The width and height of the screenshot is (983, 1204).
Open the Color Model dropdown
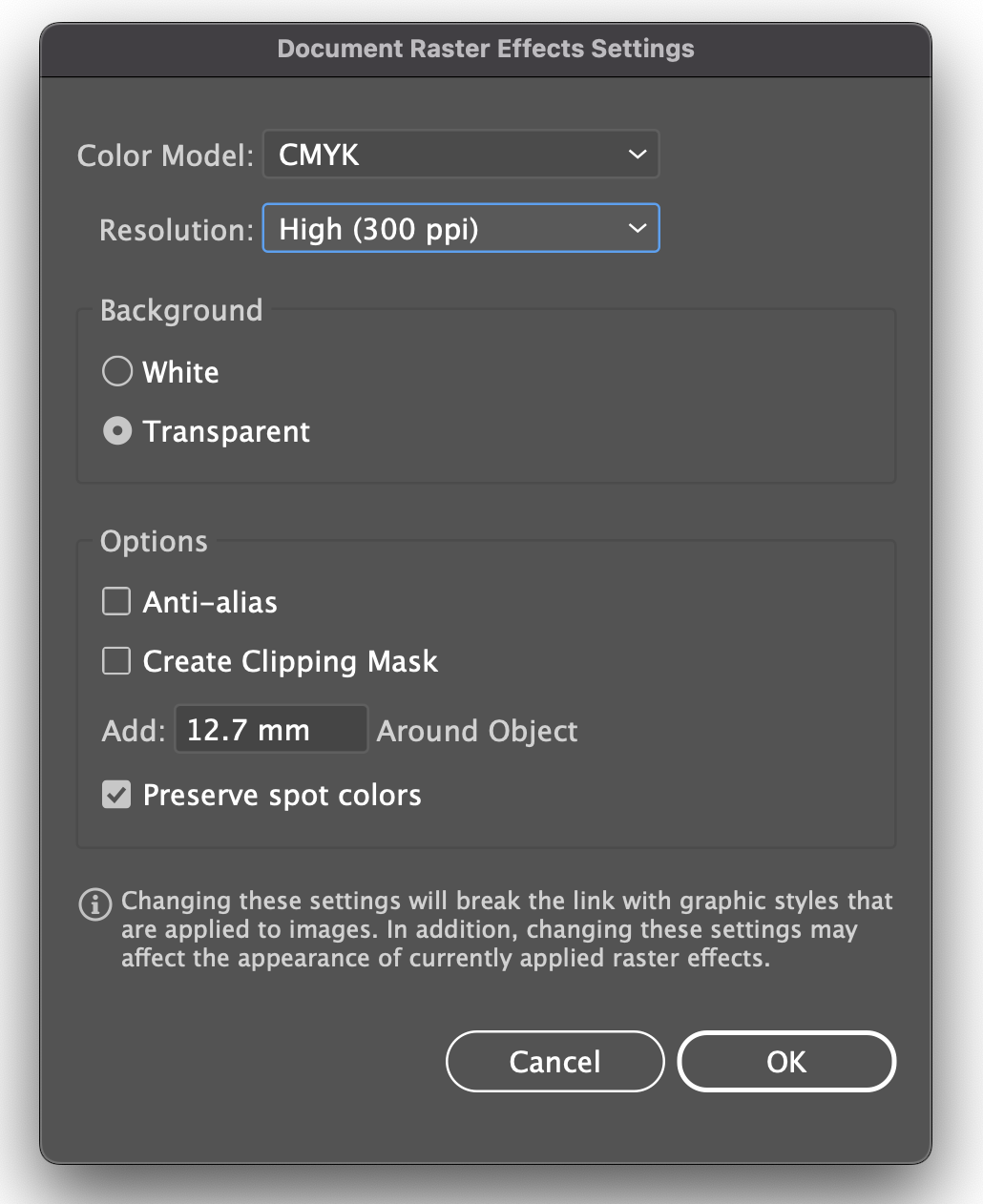coord(461,154)
